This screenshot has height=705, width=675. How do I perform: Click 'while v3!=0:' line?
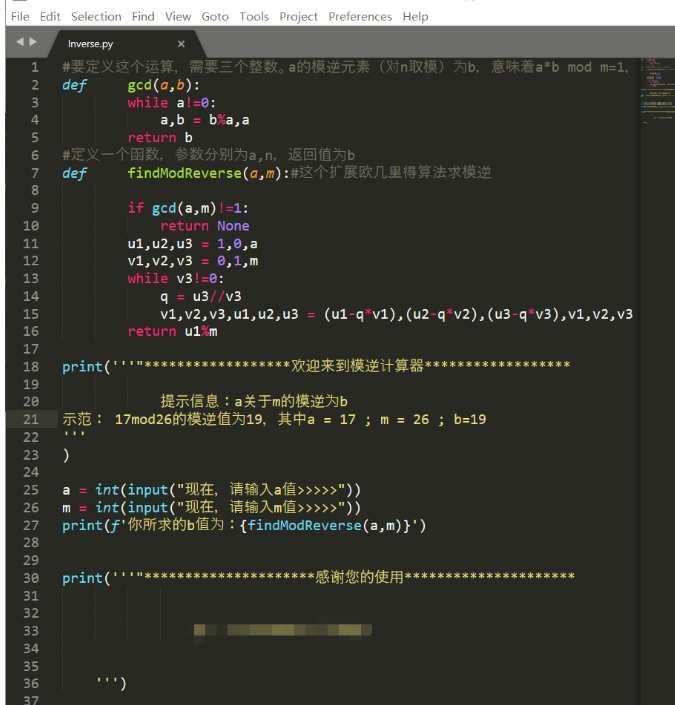(x=176, y=279)
